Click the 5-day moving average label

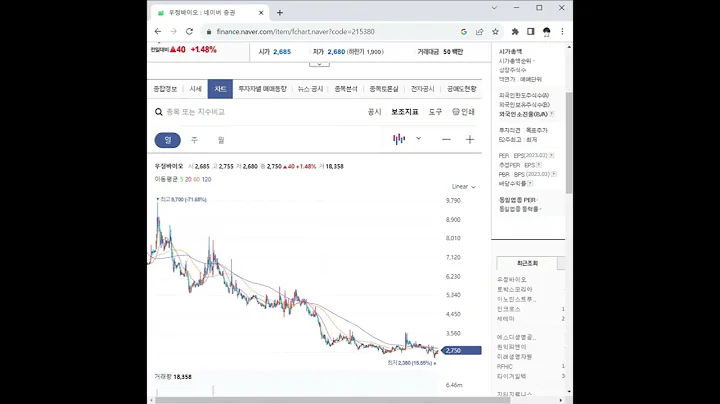181,180
